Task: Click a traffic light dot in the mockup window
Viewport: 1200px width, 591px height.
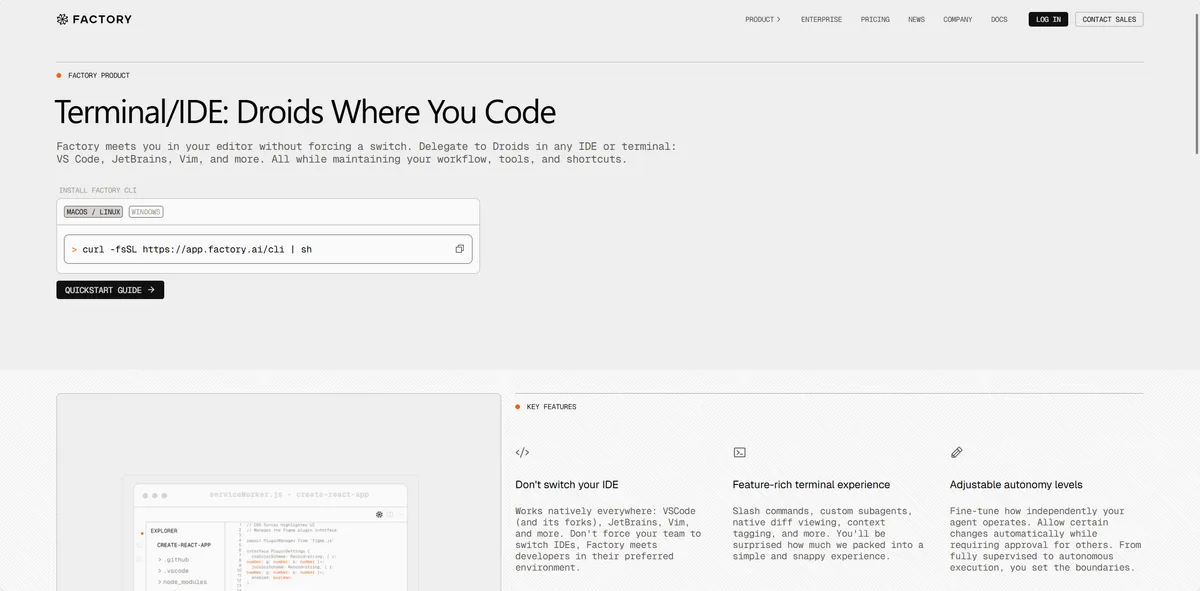Action: 145,494
